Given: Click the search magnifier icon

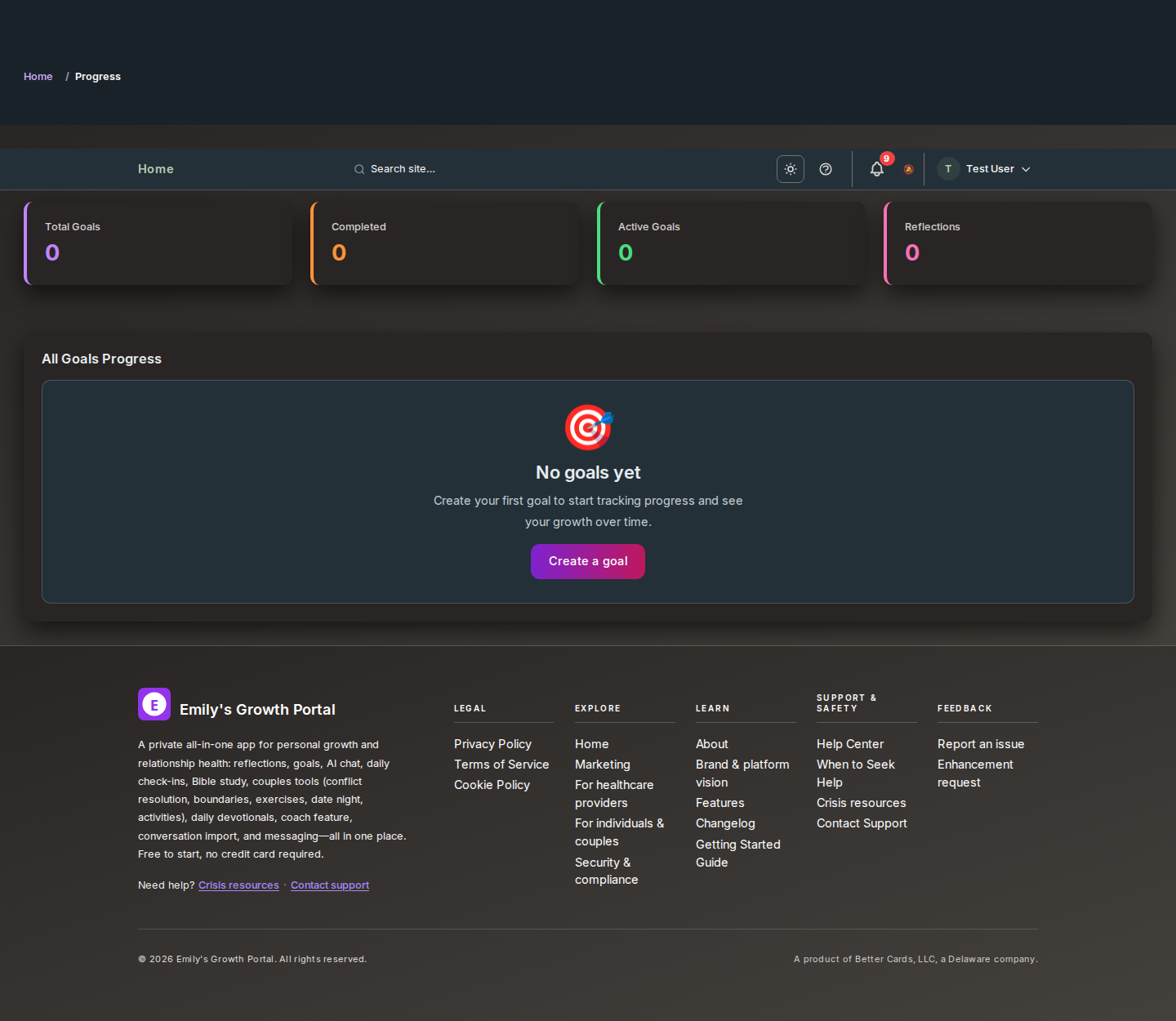Looking at the screenshot, I should (359, 169).
